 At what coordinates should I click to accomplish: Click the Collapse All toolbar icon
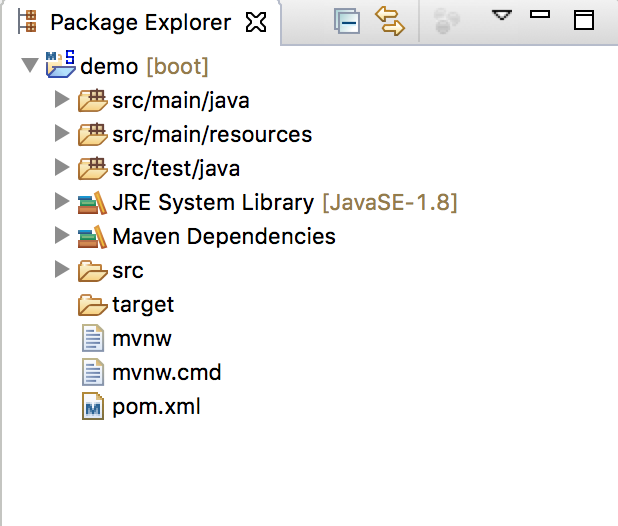(347, 22)
